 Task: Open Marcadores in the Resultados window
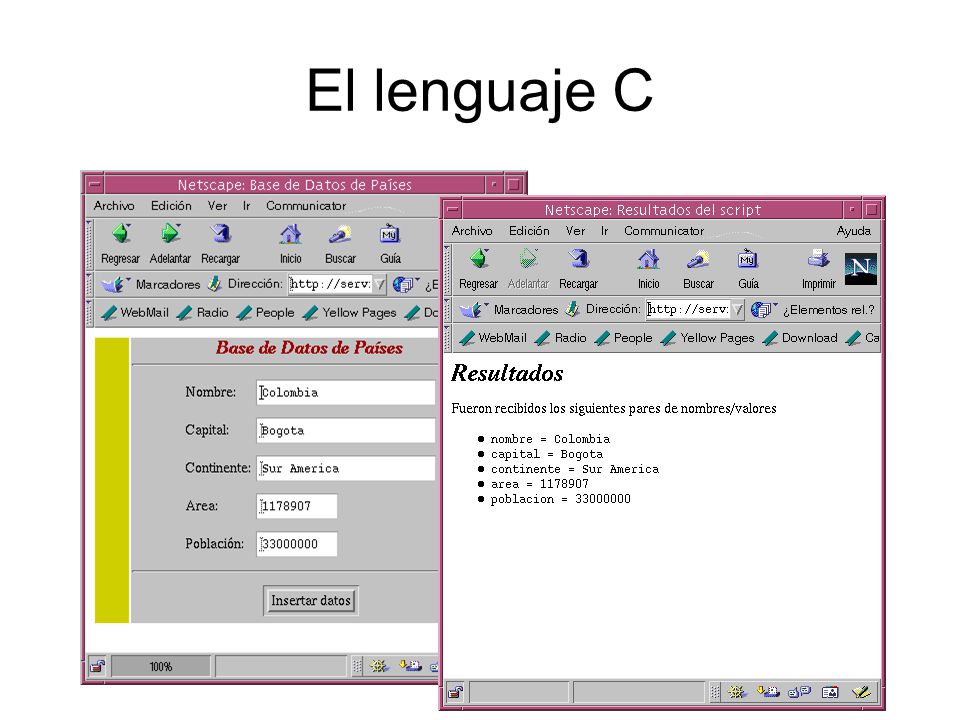[509, 310]
